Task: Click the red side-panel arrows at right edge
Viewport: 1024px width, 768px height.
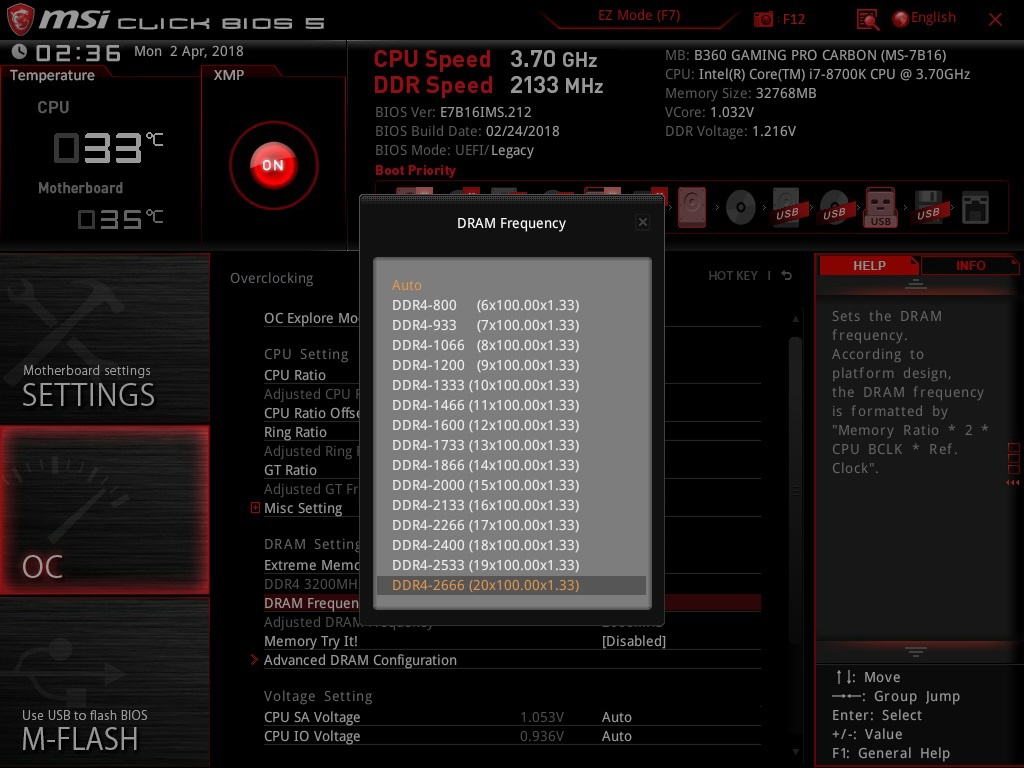Action: [1013, 483]
